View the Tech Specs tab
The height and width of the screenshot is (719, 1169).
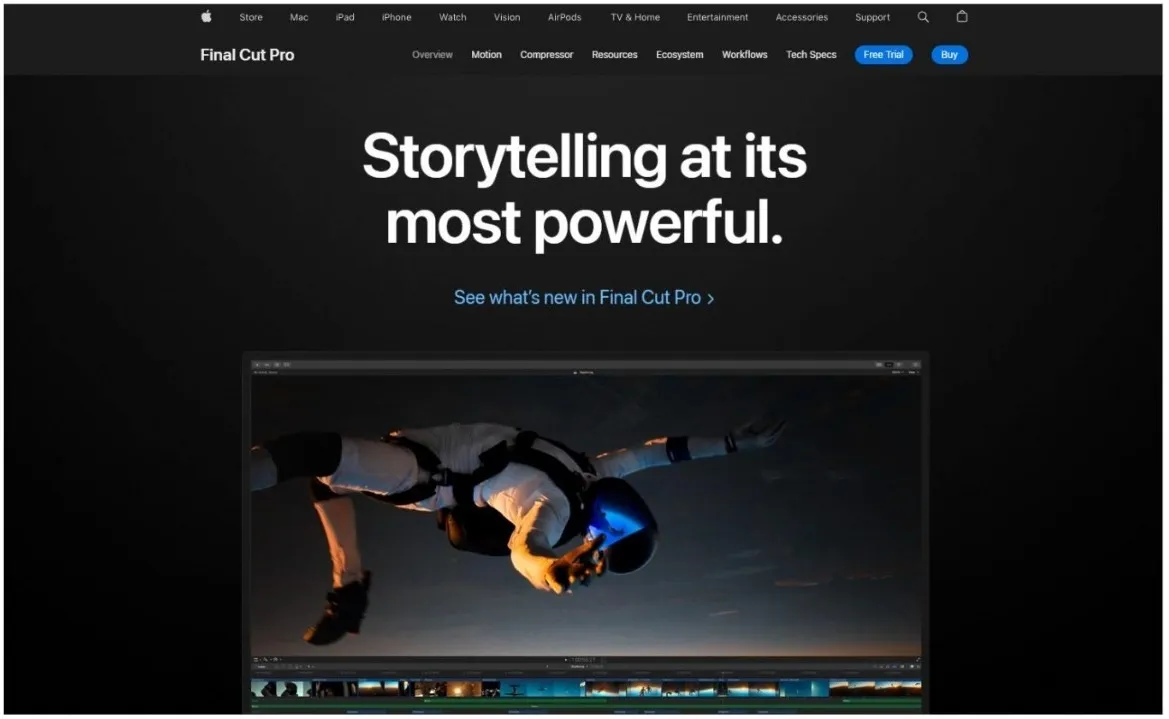coord(810,55)
